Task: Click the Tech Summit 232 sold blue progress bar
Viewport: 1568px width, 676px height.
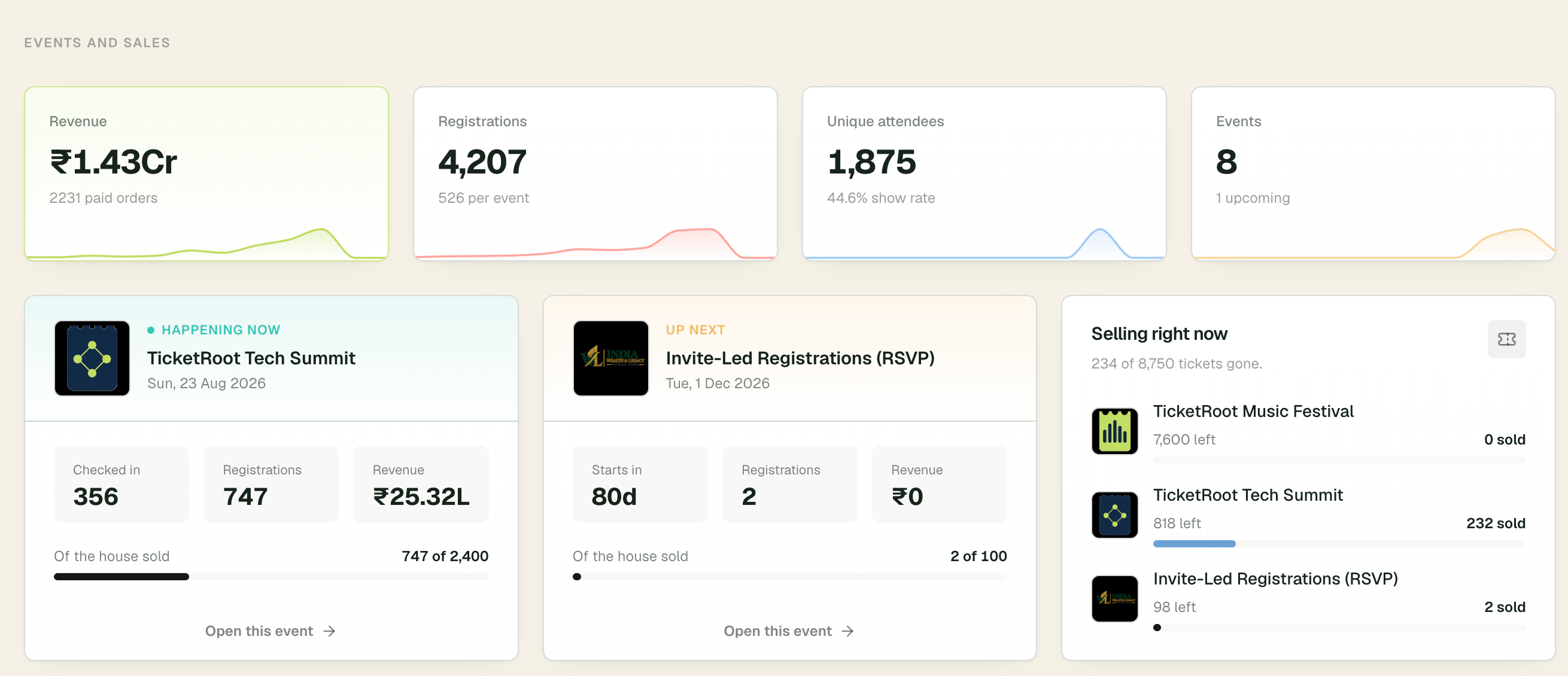Action: tap(1339, 544)
